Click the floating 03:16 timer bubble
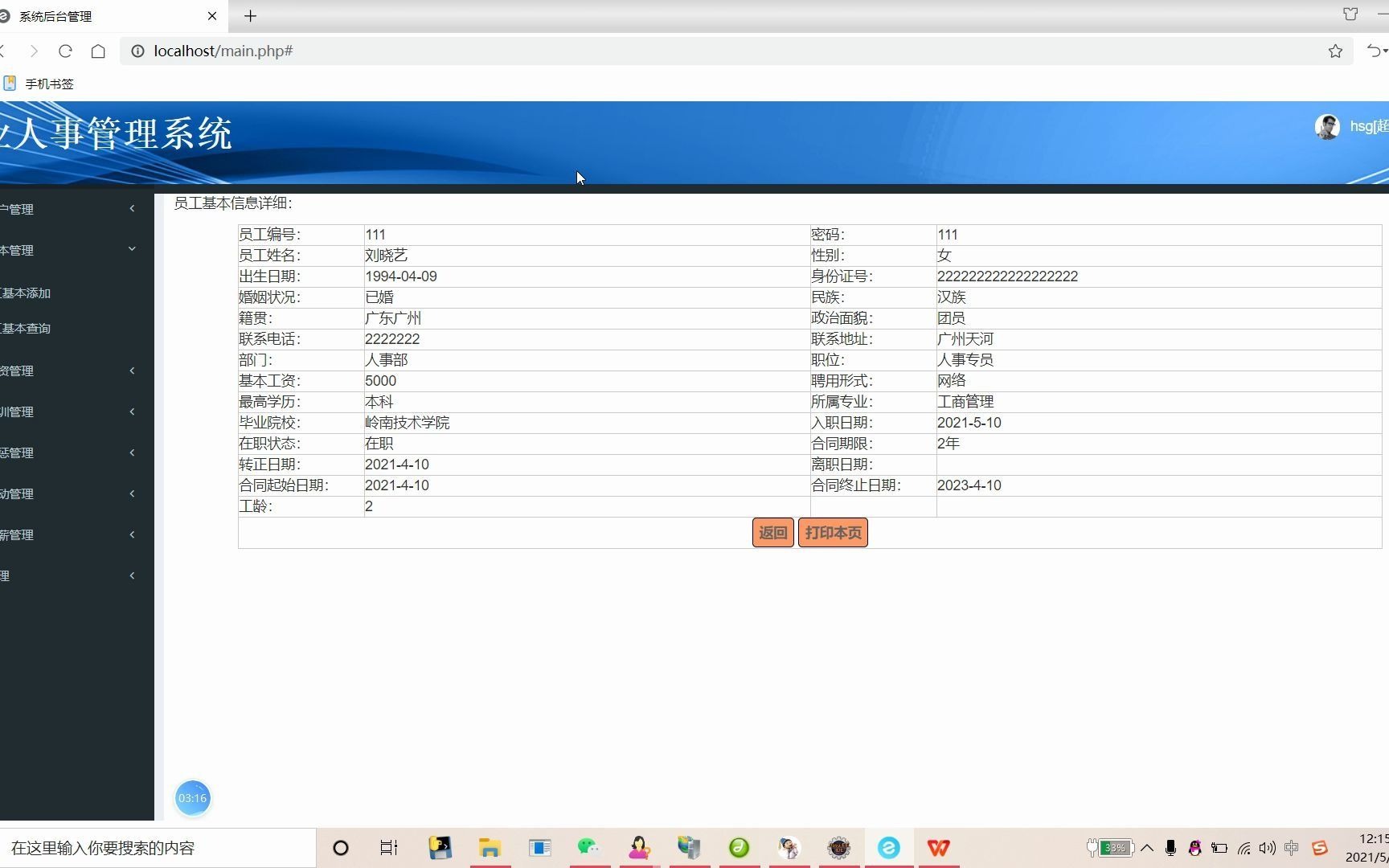The image size is (1389, 868). 192,797
